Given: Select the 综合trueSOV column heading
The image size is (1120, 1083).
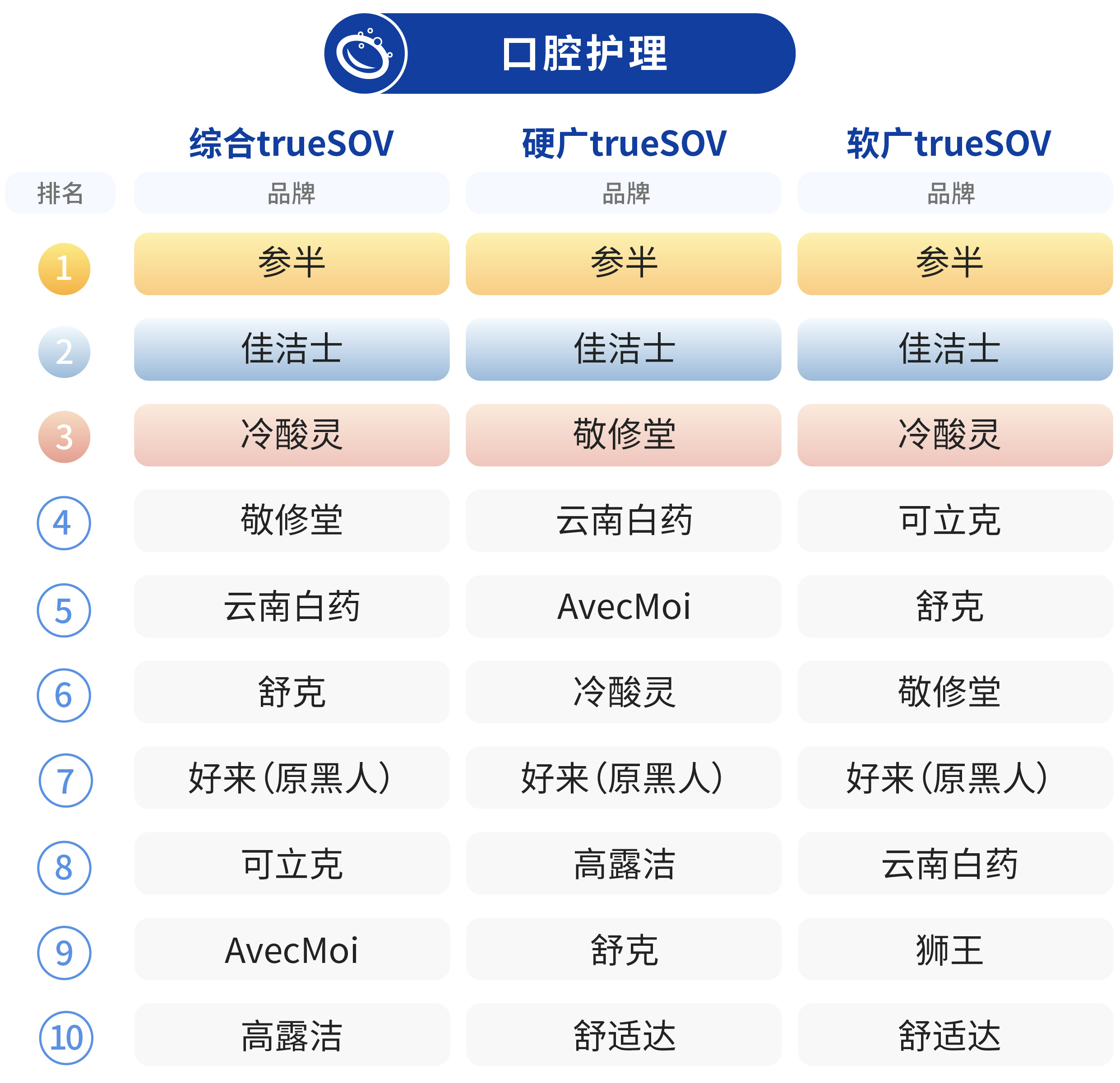Looking at the screenshot, I should pyautogui.click(x=292, y=143).
